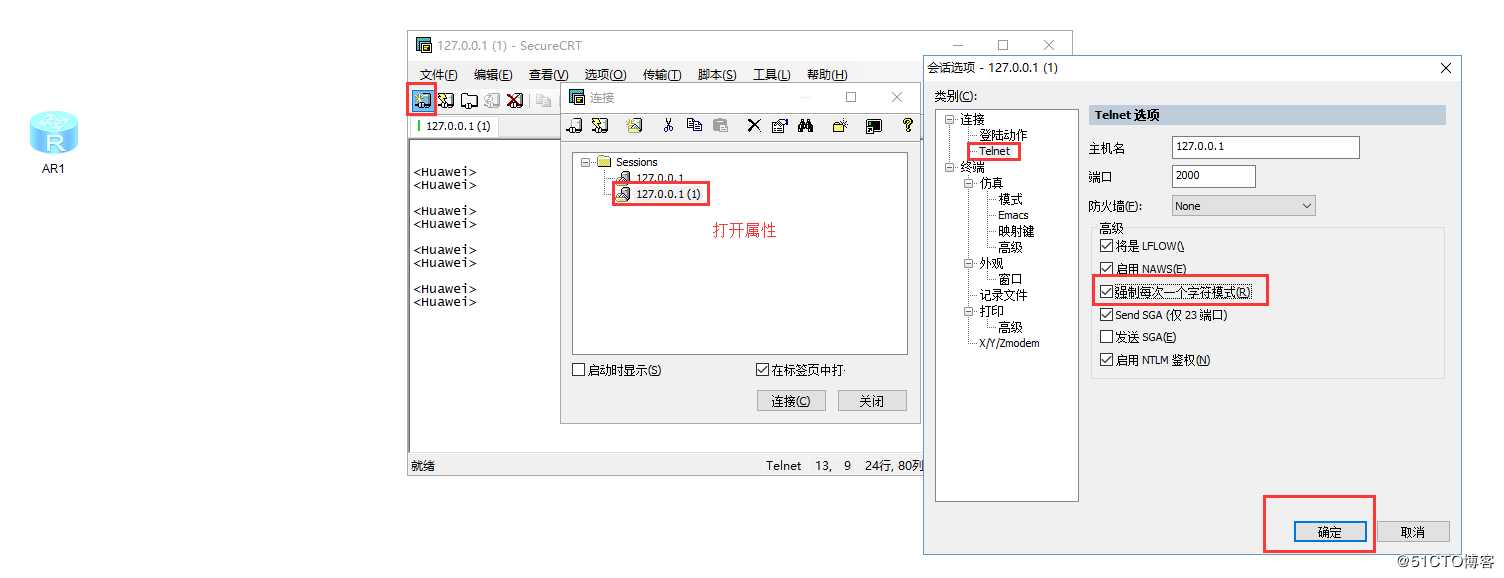This screenshot has height=578, width=1504.
Task: Click the grayed Paste icon in 连接 dialog
Action: [x=720, y=125]
